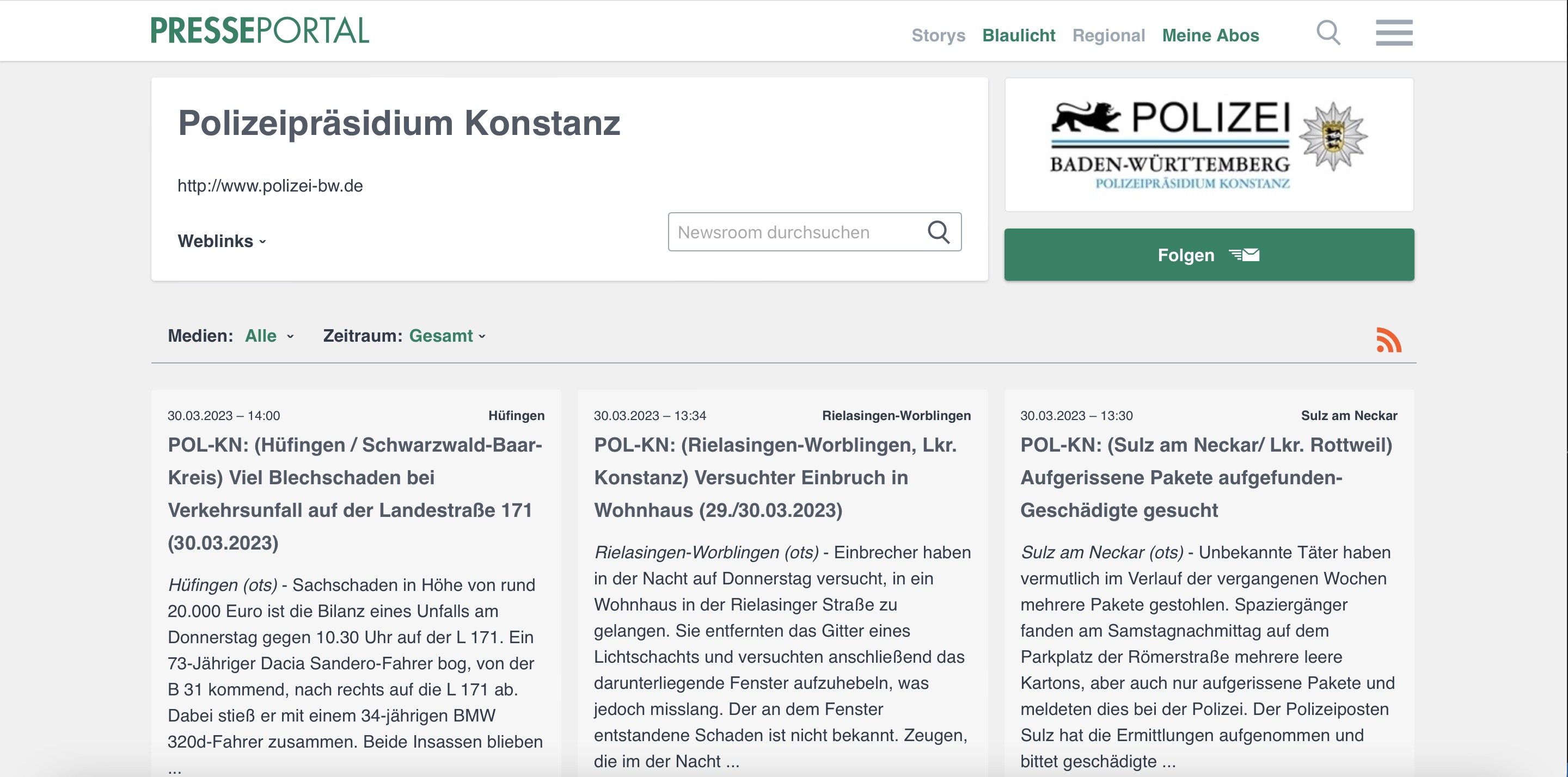Screen dimensions: 1568x777
Task: Click the Polizei Baden-Württemberg logo
Action: pos(1208,145)
